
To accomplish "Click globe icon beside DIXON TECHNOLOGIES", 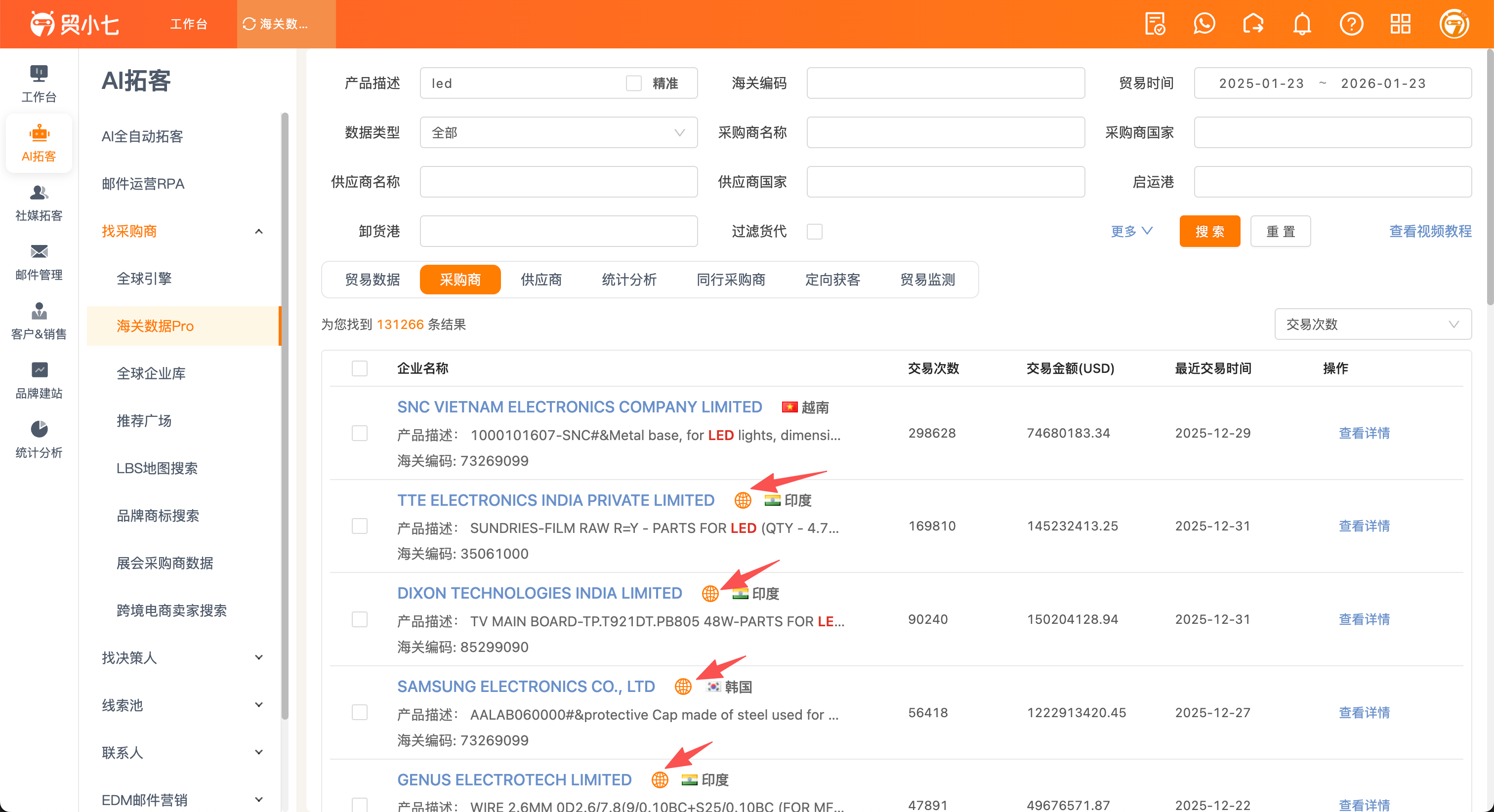I will tap(710, 593).
